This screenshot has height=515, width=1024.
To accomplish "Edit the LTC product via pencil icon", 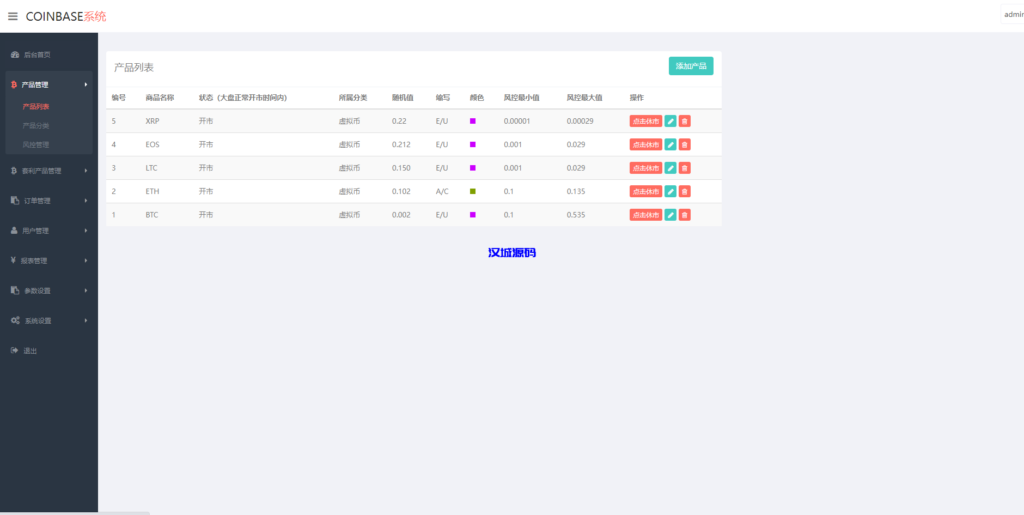I will (x=670, y=168).
